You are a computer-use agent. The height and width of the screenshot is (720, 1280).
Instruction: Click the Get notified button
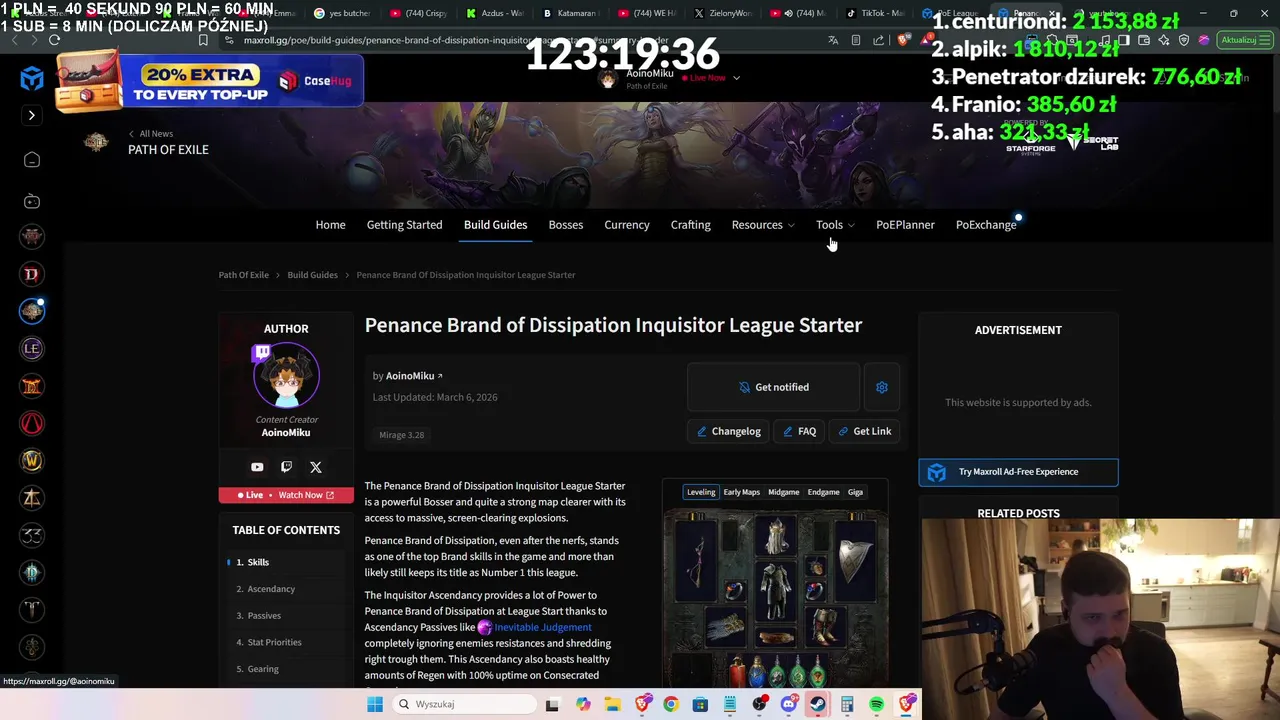pos(773,387)
